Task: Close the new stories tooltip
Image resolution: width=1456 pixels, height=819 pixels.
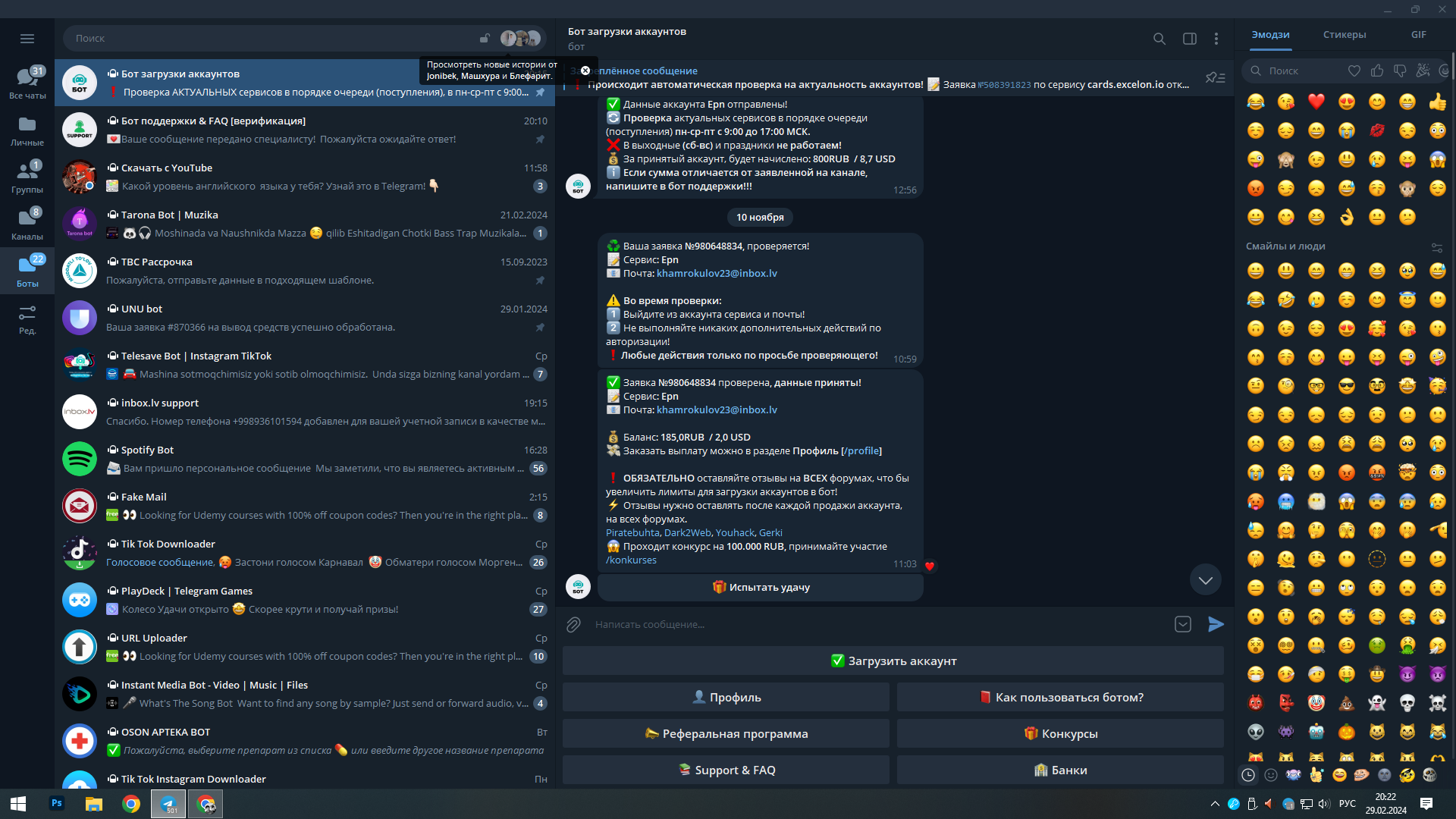Action: point(585,71)
